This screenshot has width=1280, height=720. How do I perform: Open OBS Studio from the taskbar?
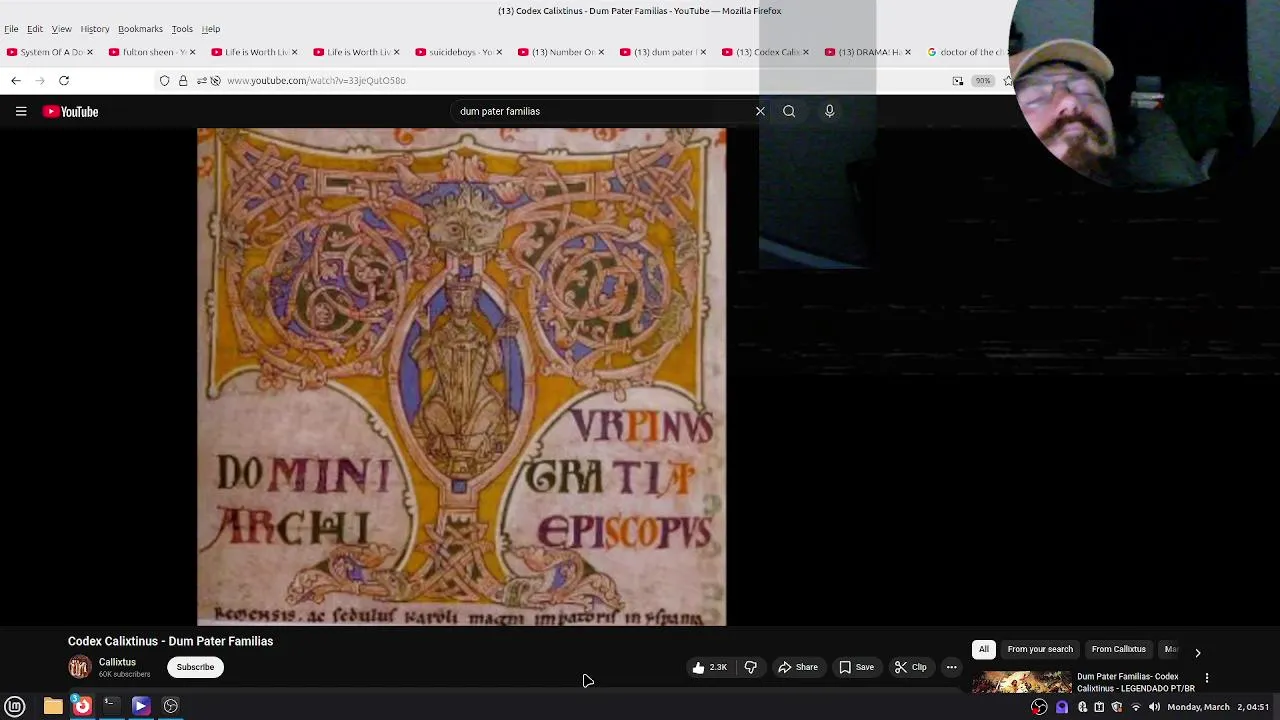[x=171, y=706]
